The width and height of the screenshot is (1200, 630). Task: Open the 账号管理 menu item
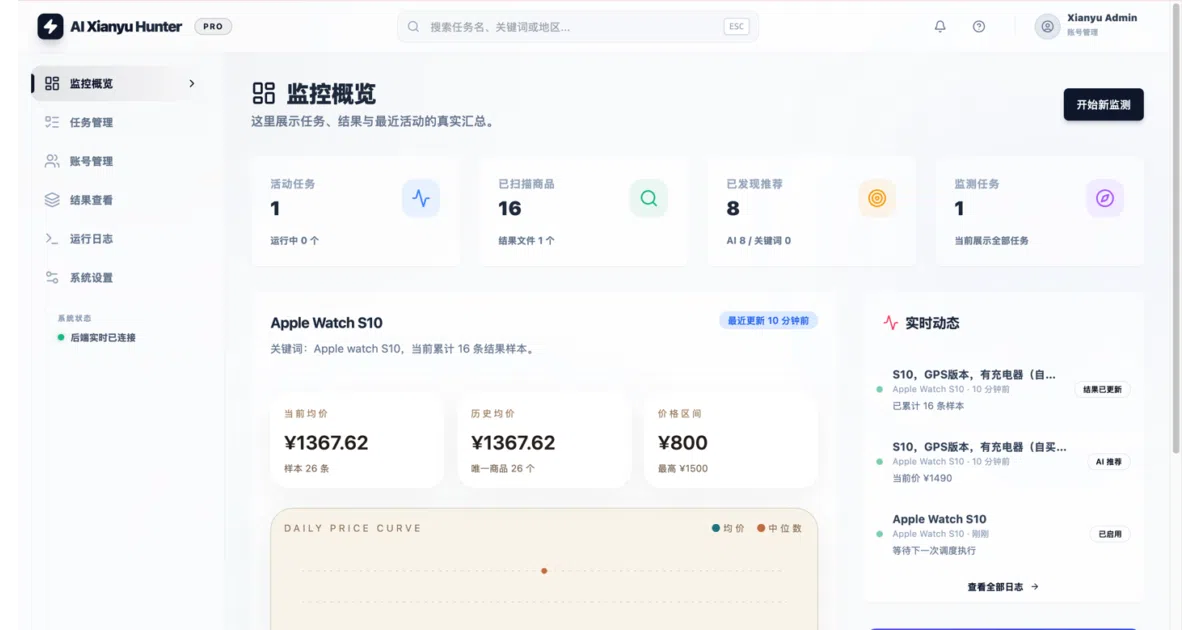(121, 161)
